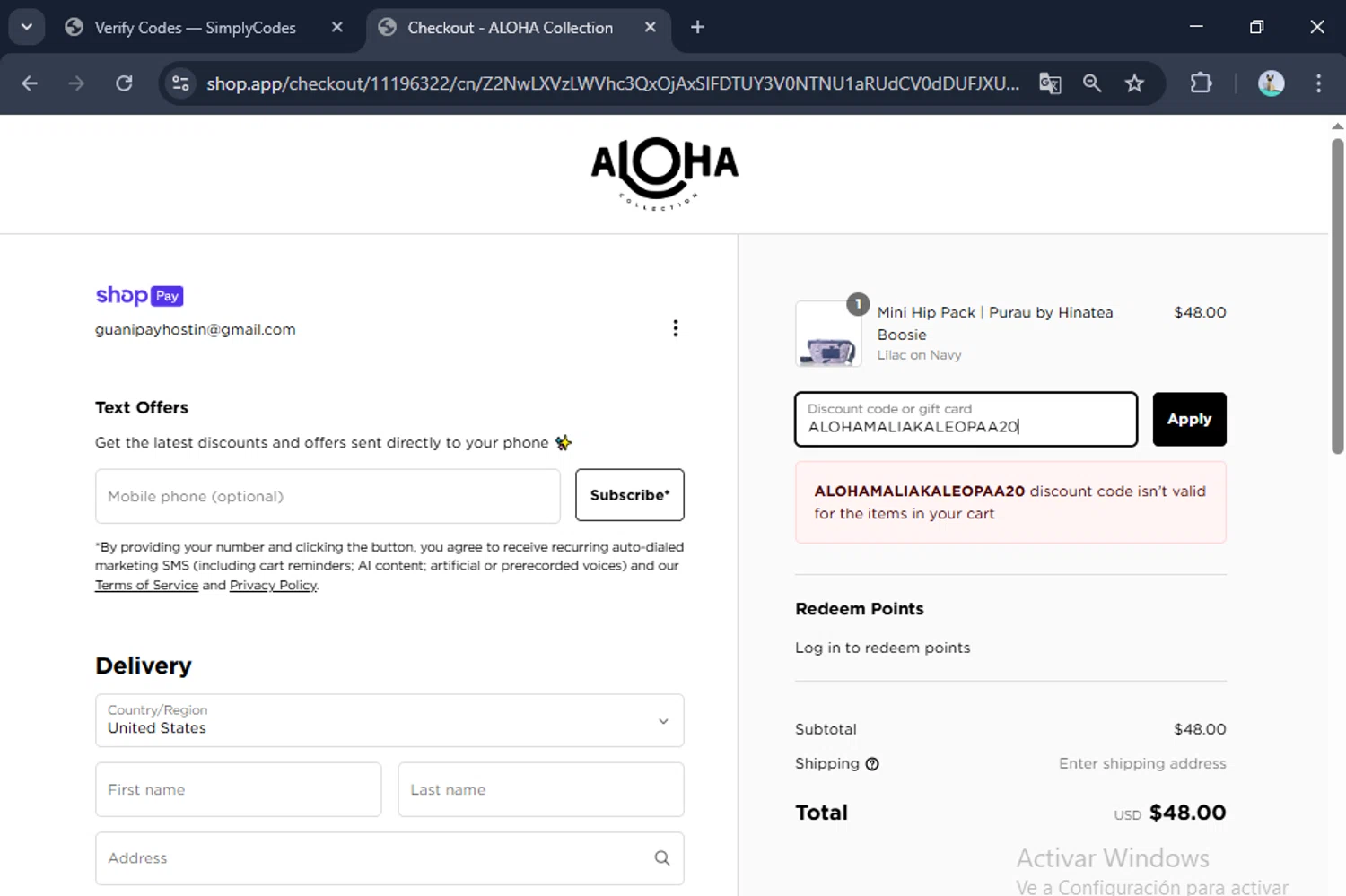Click the Mini Hip Pack product thumbnail
Viewport: 1346px width, 896px height.
pyautogui.click(x=828, y=334)
